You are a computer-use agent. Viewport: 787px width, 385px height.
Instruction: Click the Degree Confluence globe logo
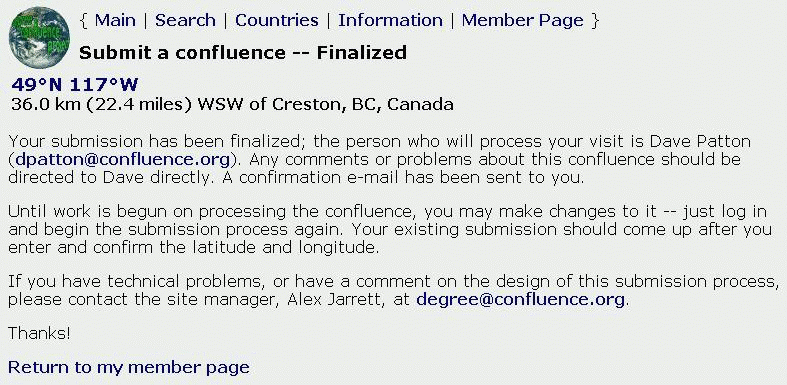(x=39, y=37)
